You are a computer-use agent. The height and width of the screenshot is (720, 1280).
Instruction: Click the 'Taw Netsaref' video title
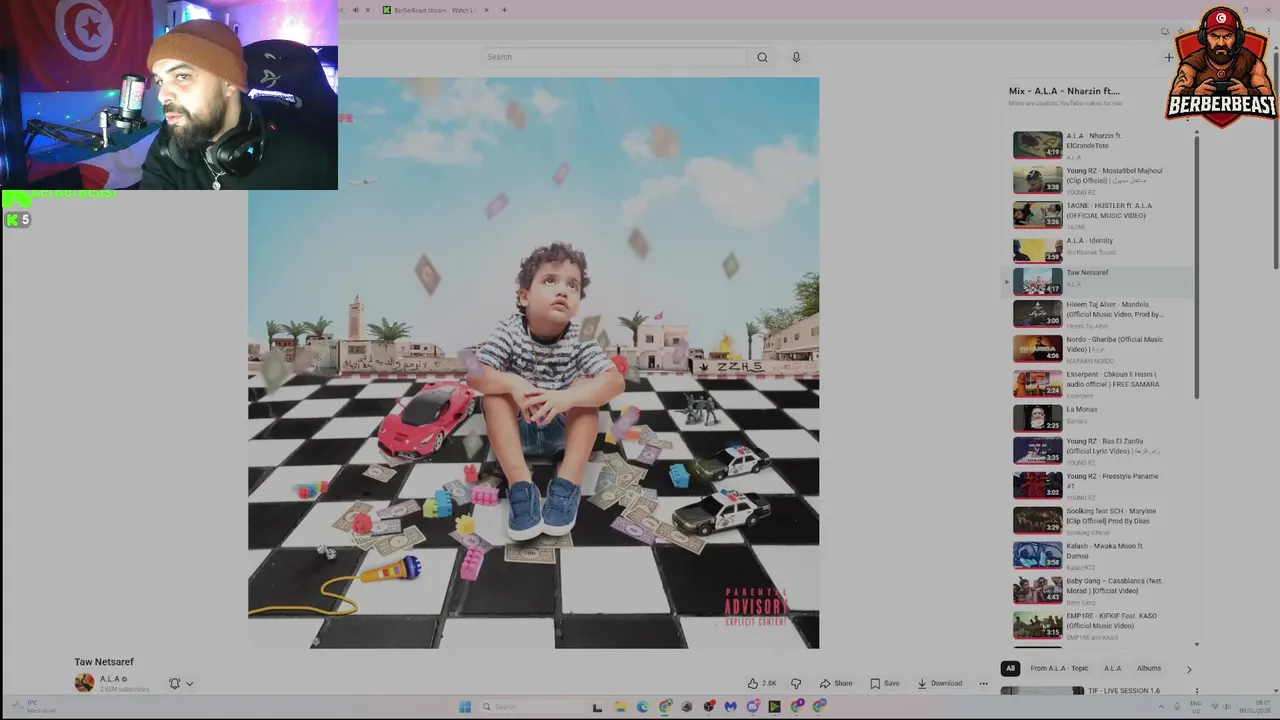click(104, 662)
